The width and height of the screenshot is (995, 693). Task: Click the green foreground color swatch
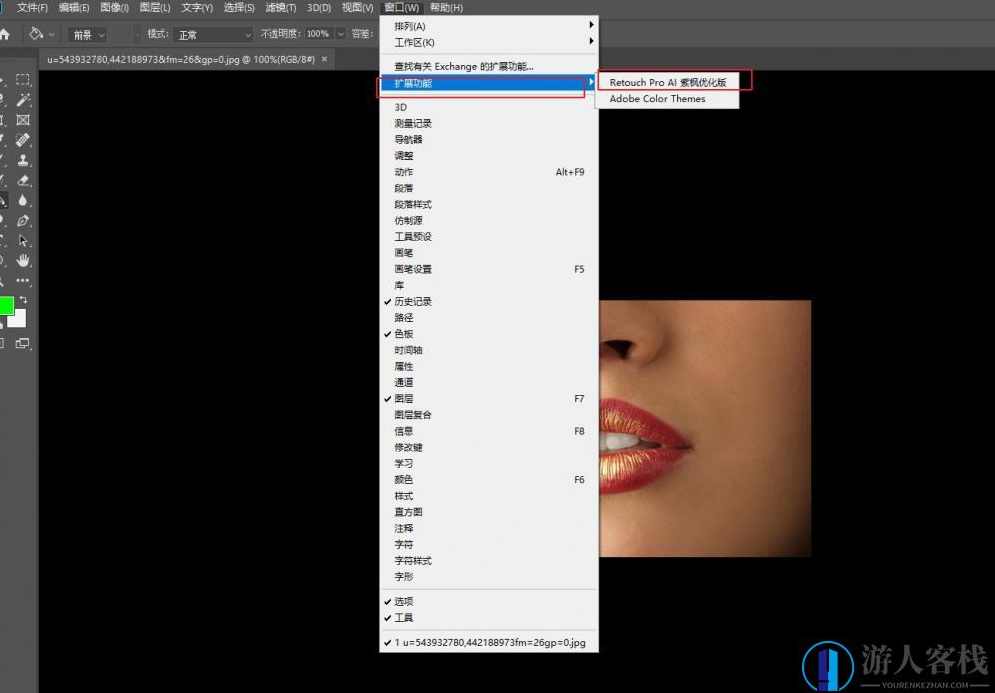coord(9,305)
